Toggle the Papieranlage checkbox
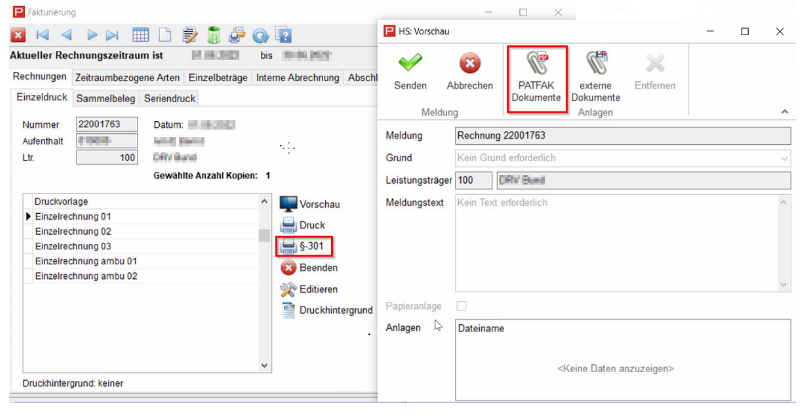The height and width of the screenshot is (415, 809). tap(461, 305)
